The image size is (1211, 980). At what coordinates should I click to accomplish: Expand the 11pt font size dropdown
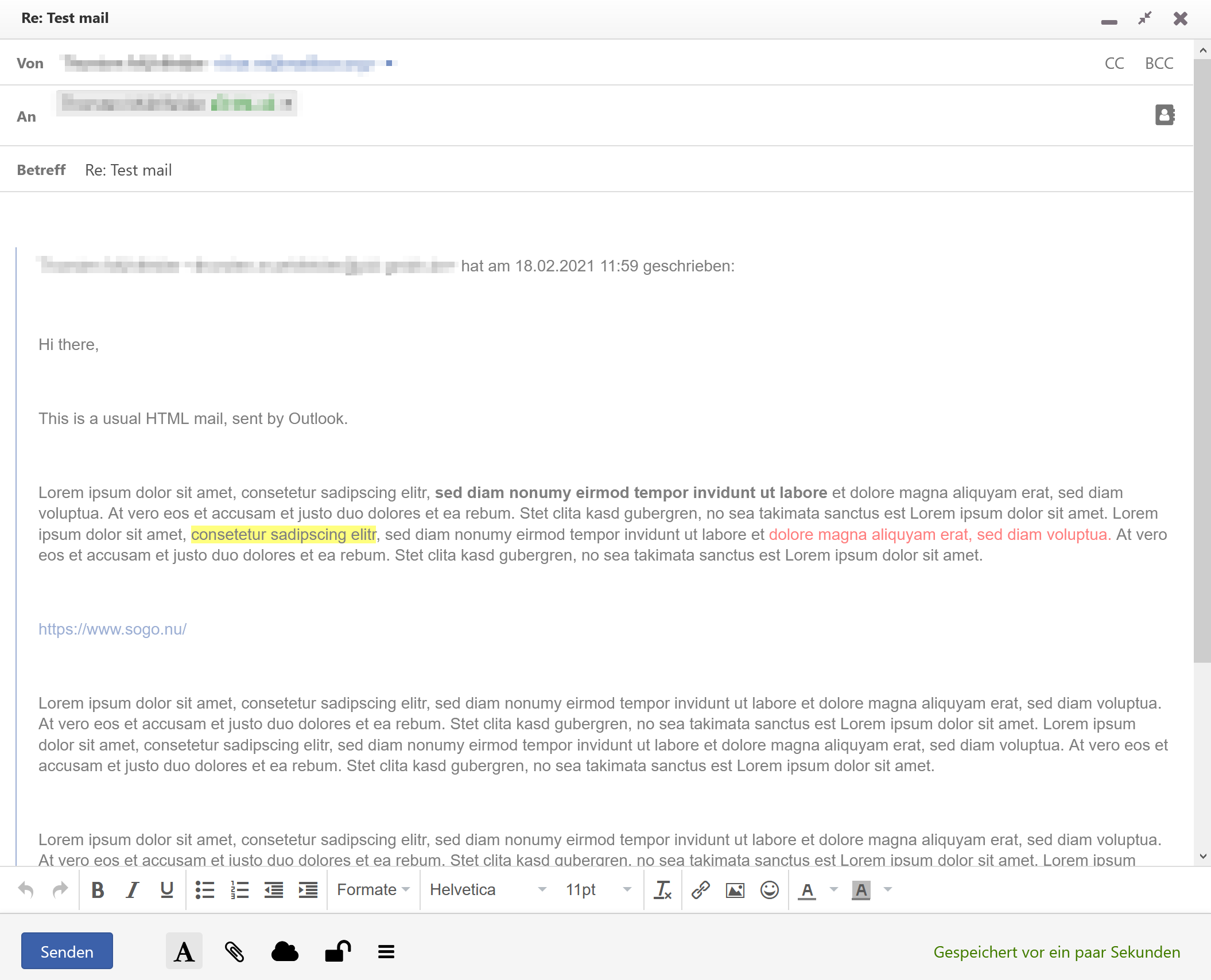point(599,890)
